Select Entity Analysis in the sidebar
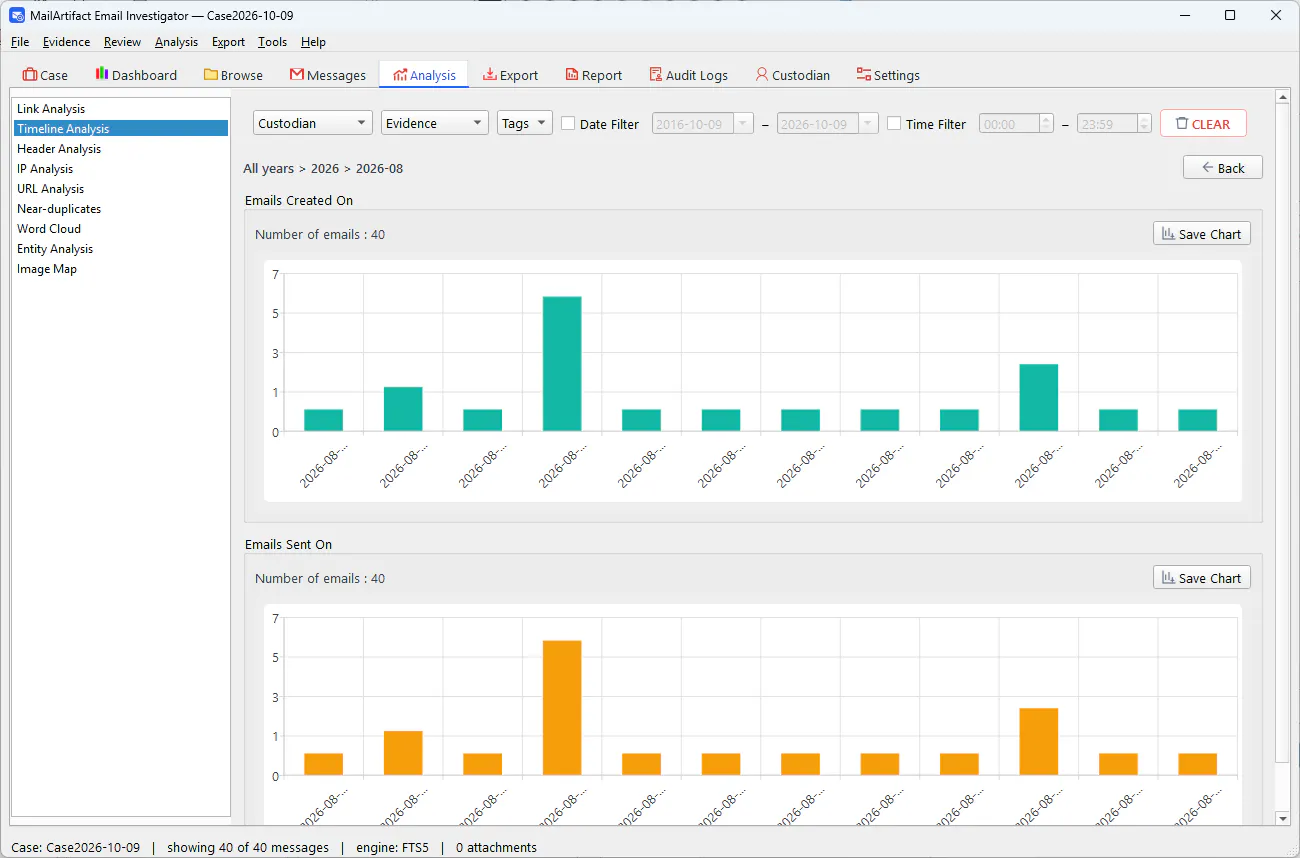 (120, 249)
